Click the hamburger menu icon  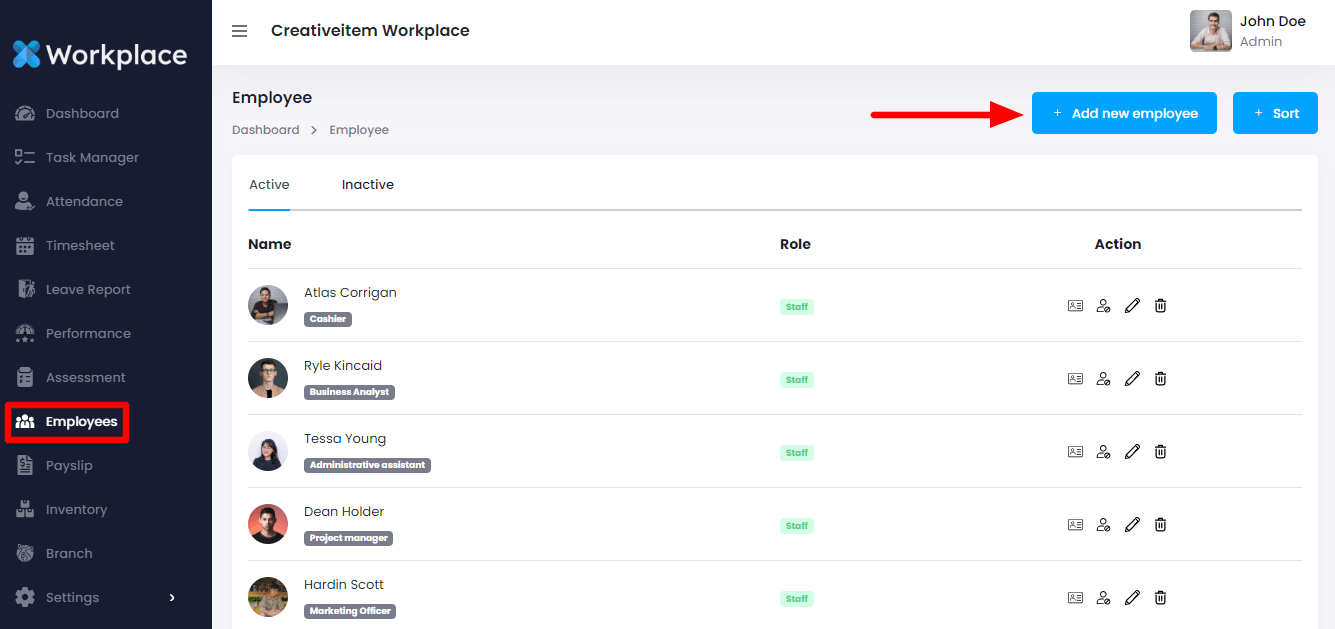[x=239, y=31]
